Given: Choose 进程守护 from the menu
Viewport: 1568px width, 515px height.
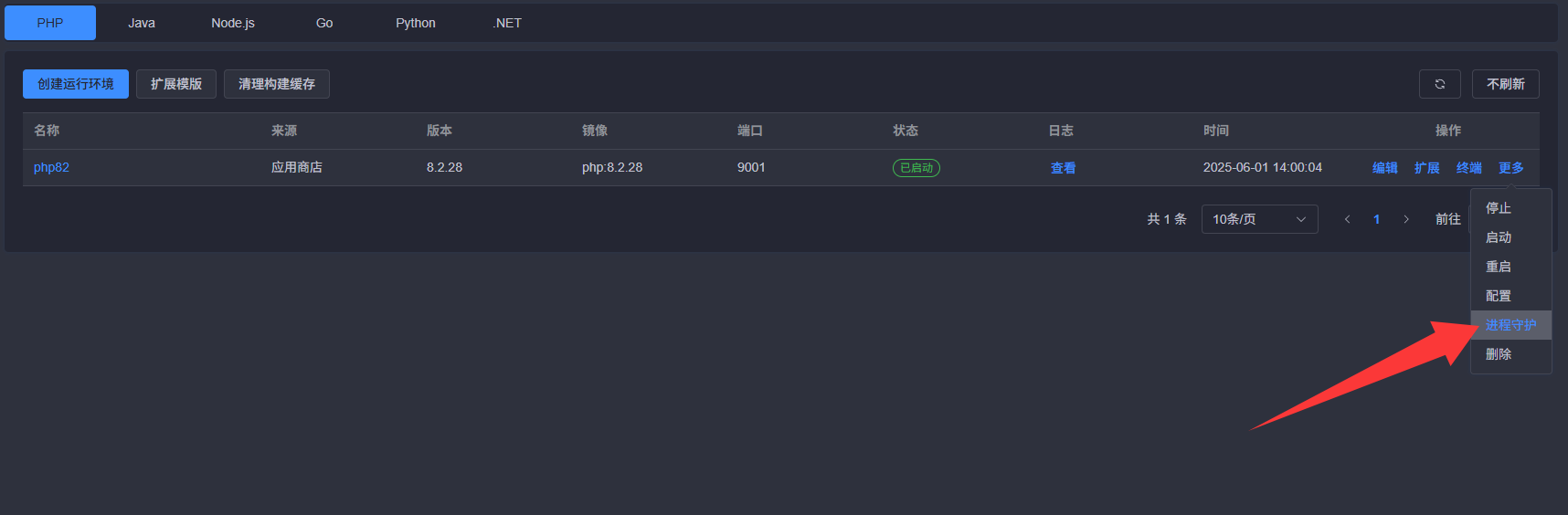Looking at the screenshot, I should click(x=1510, y=325).
